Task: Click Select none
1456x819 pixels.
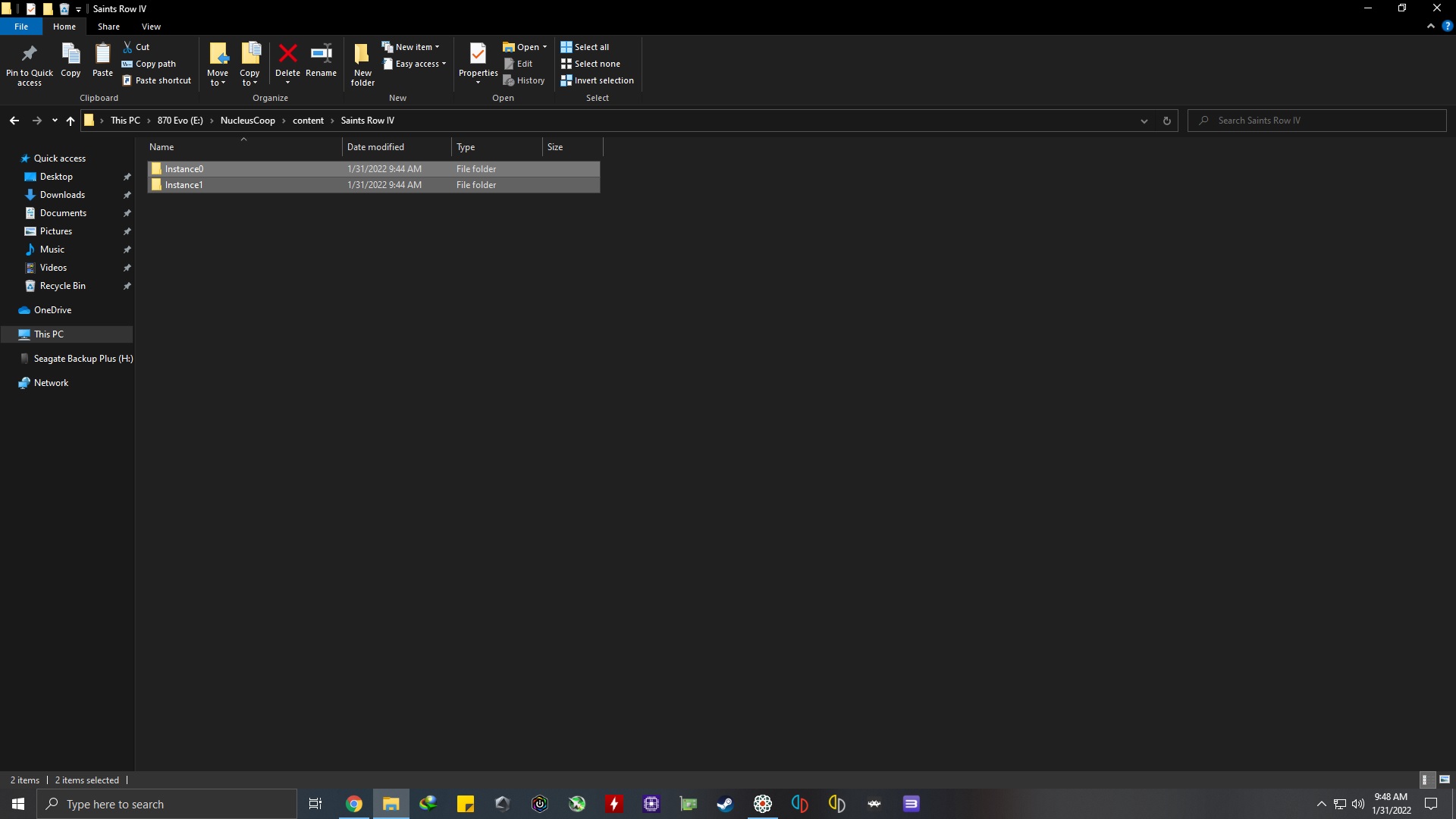Action: tap(590, 64)
